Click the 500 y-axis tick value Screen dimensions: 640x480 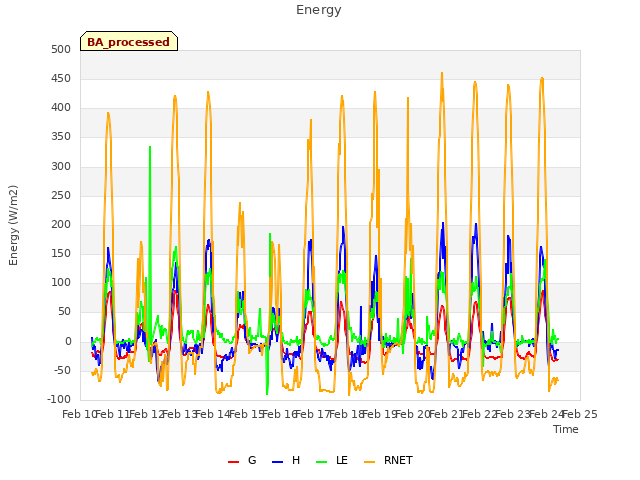click(x=61, y=49)
